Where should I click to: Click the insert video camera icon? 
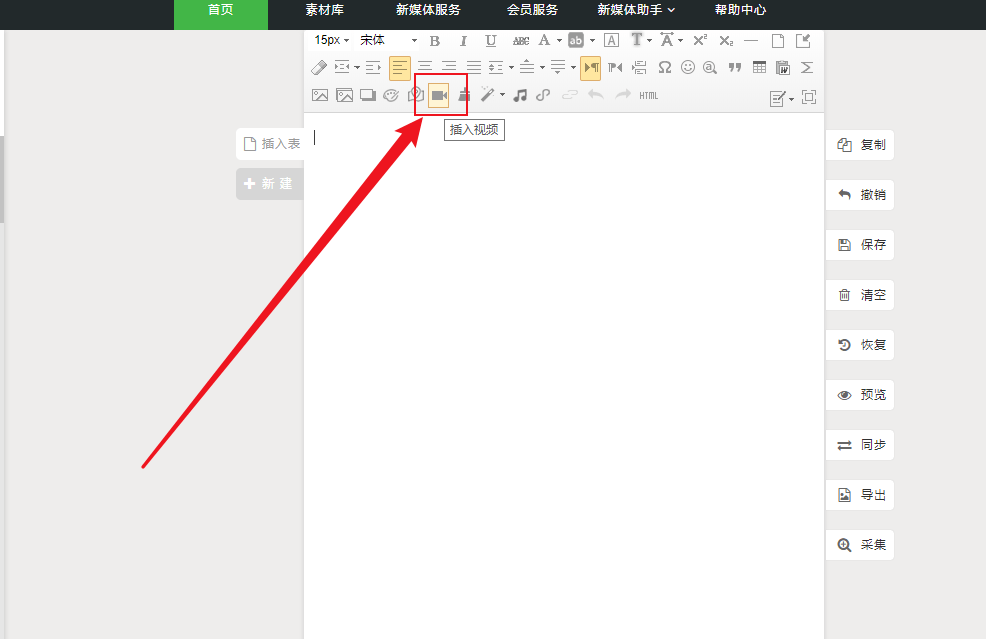click(439, 95)
